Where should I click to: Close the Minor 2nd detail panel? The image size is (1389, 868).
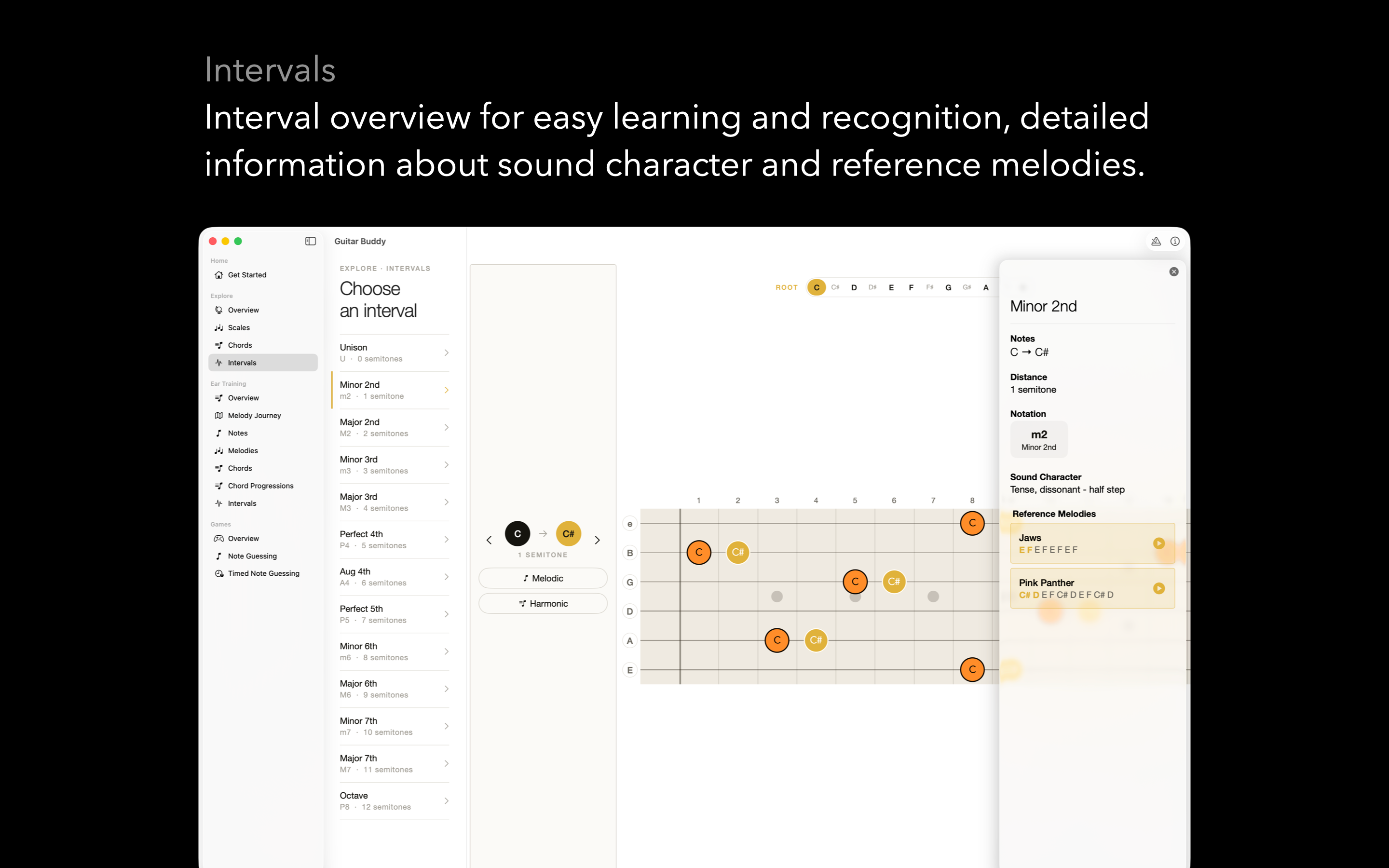tap(1174, 271)
